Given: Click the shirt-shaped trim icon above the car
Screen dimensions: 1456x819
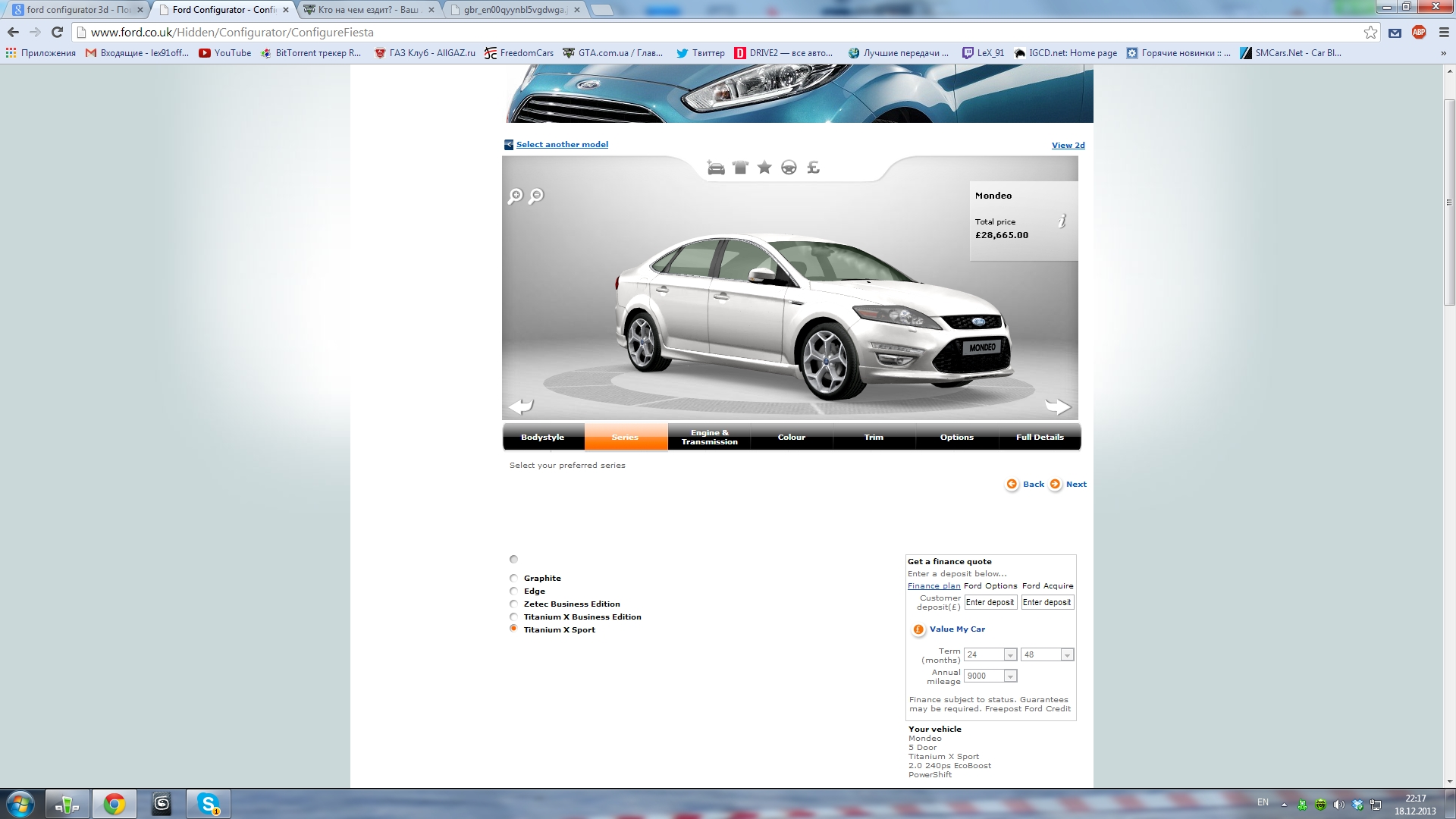Looking at the screenshot, I should pyautogui.click(x=741, y=168).
